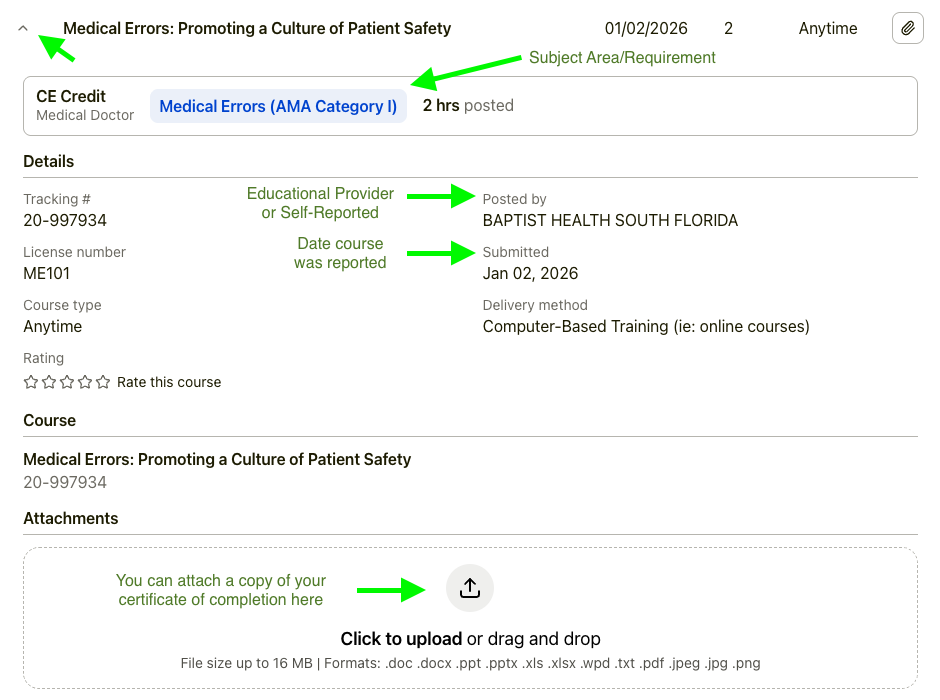
Task: Select the second rating star
Action: point(49,382)
